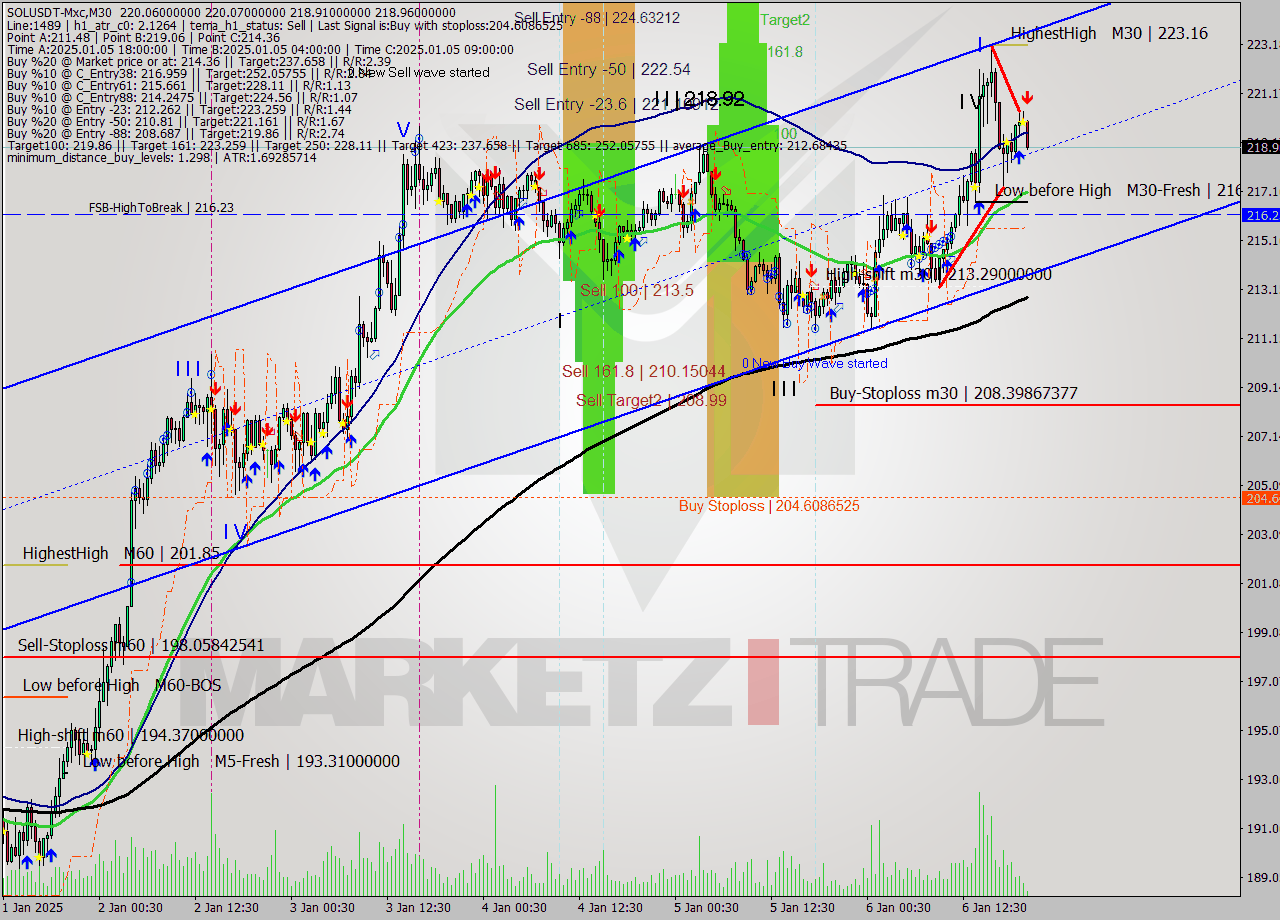Click the 199.0 price axis label
The height and width of the screenshot is (920, 1280).
1263,632
